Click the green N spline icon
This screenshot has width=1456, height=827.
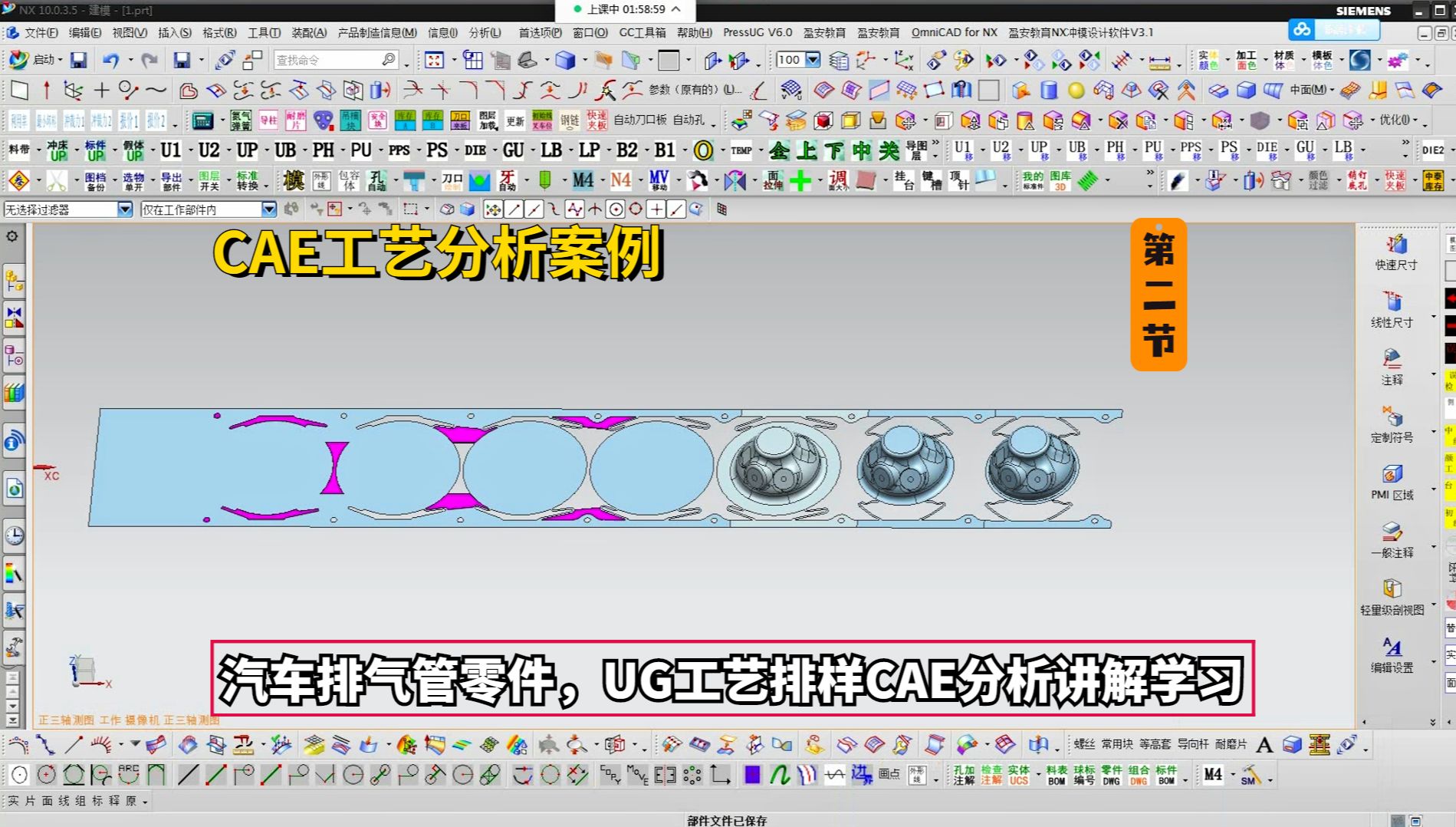tap(780, 775)
